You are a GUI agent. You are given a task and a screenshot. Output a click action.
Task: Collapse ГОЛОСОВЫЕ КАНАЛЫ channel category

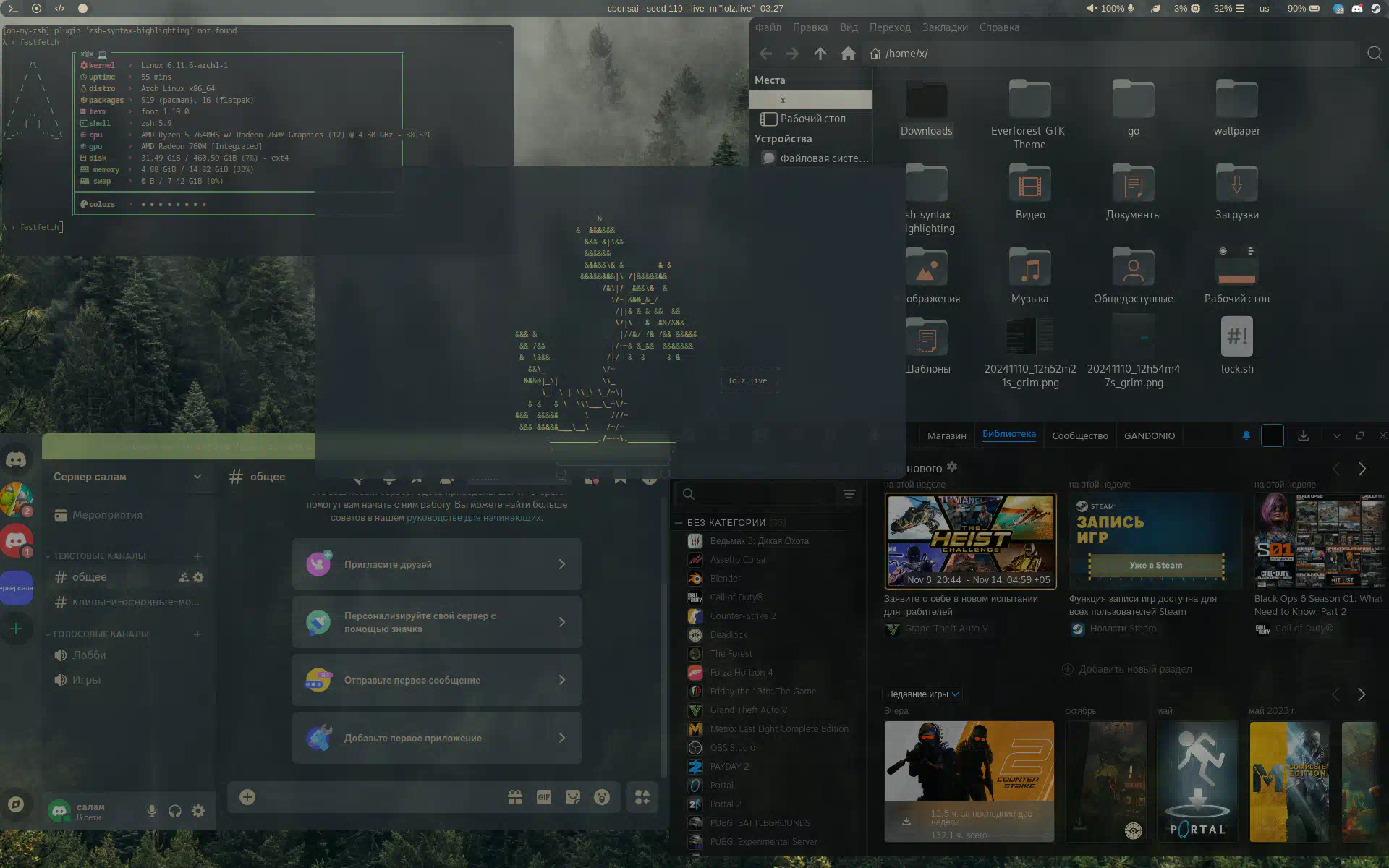pyautogui.click(x=101, y=634)
